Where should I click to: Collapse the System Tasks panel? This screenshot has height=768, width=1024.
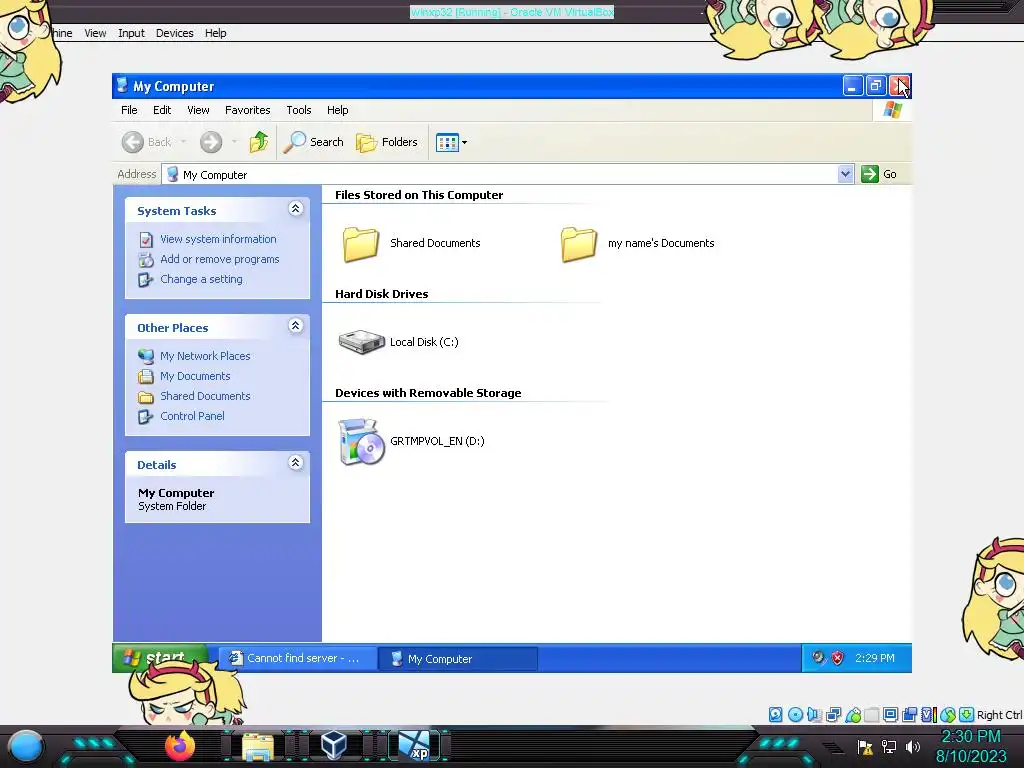click(x=295, y=209)
